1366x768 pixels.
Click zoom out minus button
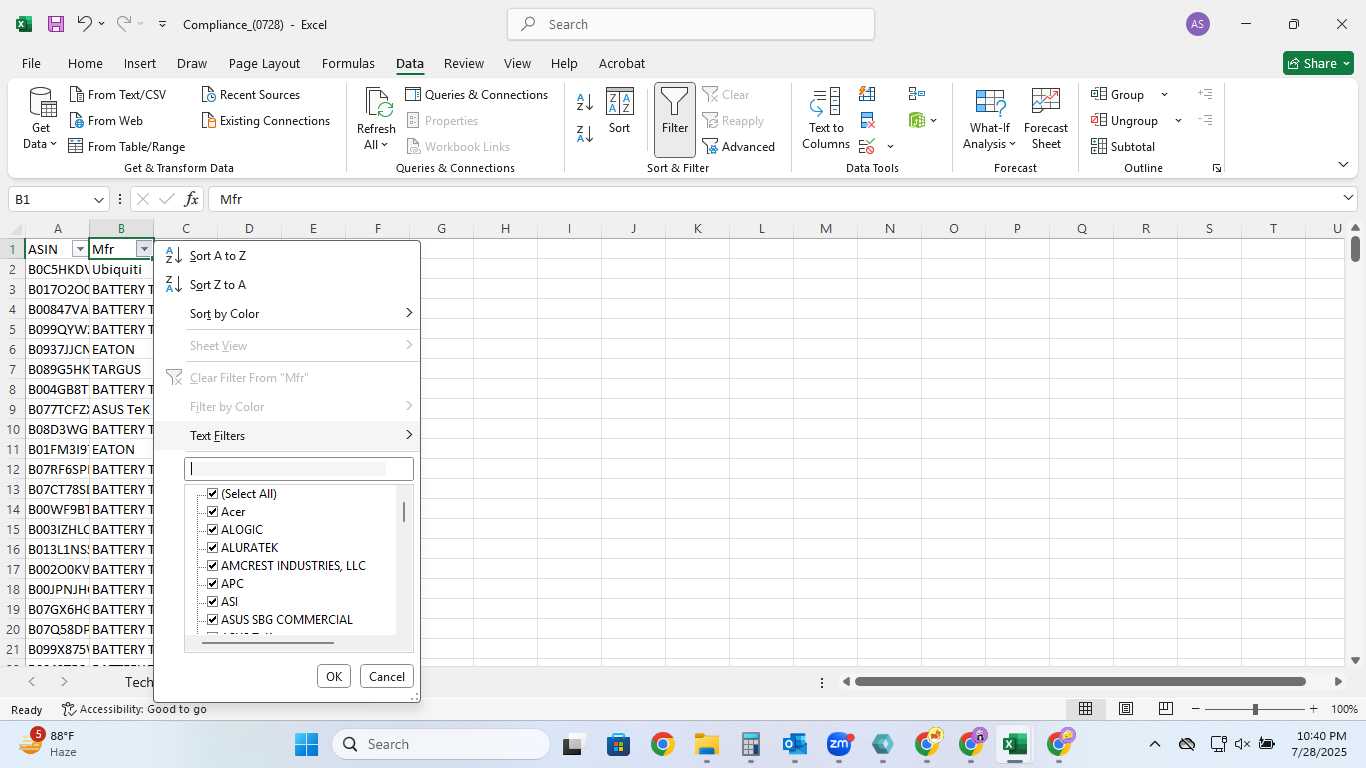tap(1195, 709)
